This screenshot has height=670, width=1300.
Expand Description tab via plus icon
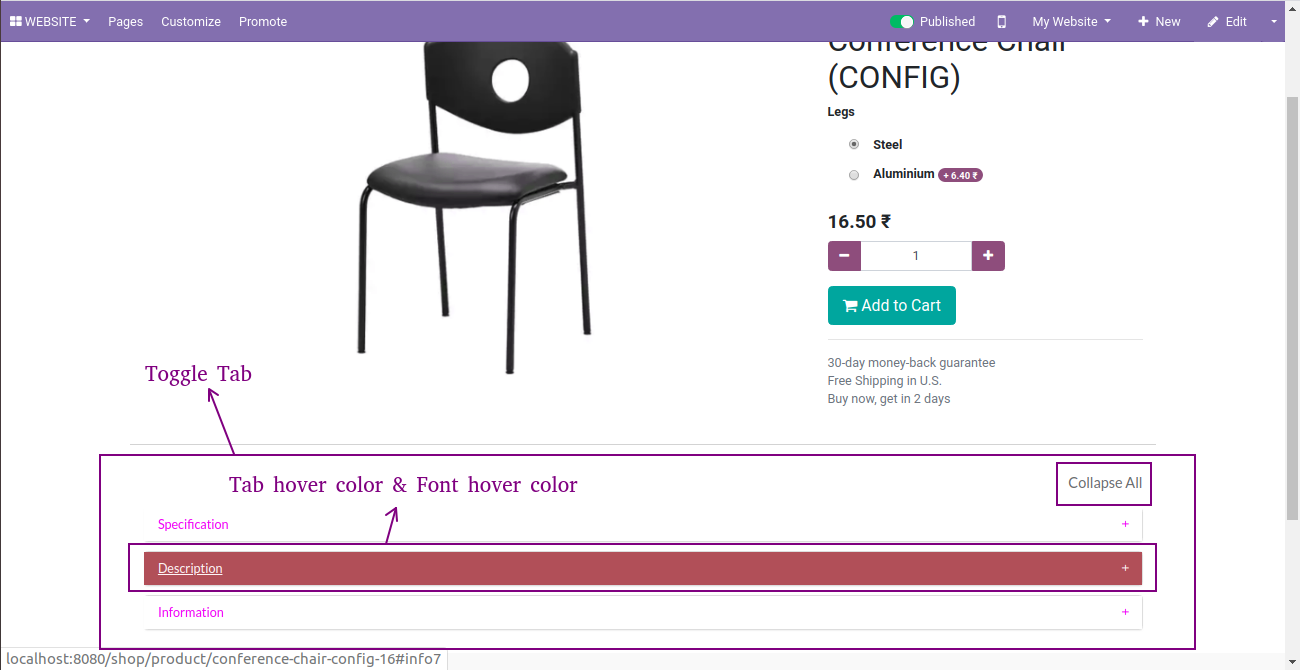click(1125, 568)
